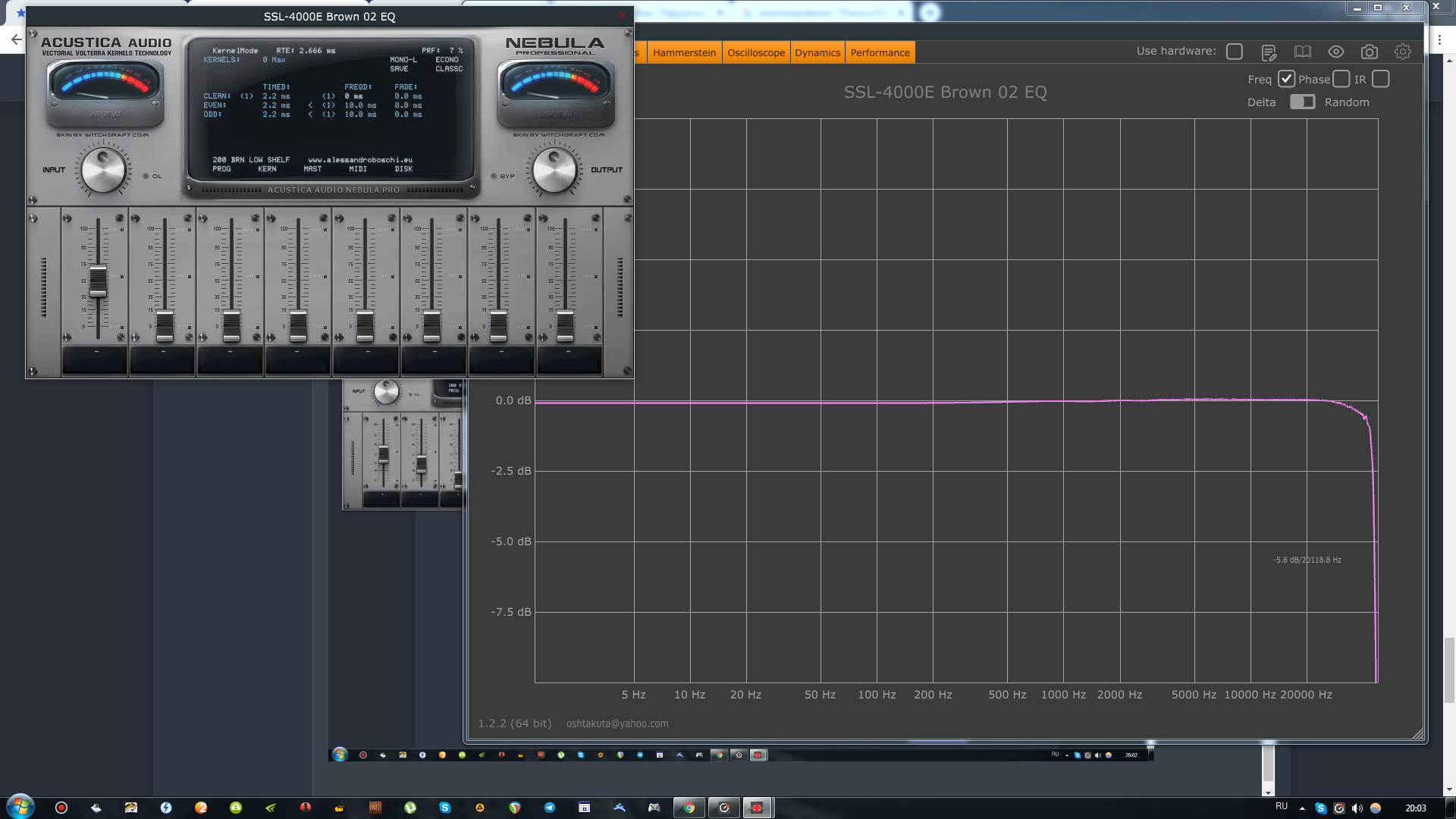Click the eye view icon
Screen dimensions: 1456x819
[x=1336, y=52]
